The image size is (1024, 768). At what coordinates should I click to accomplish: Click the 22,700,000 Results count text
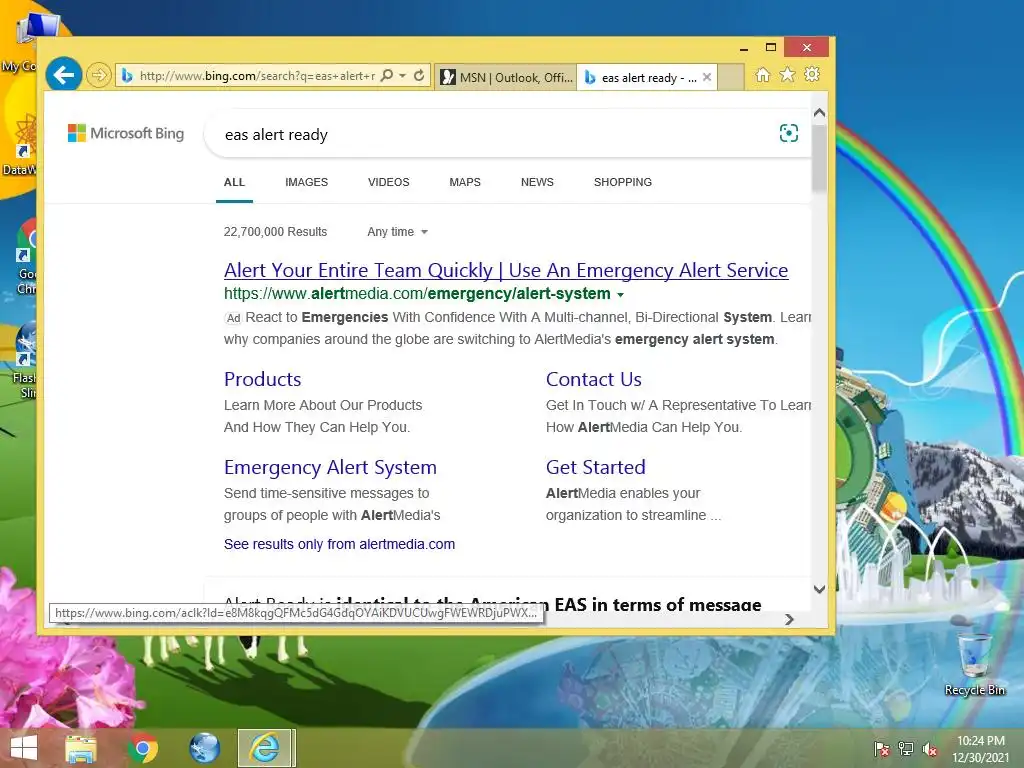point(276,232)
